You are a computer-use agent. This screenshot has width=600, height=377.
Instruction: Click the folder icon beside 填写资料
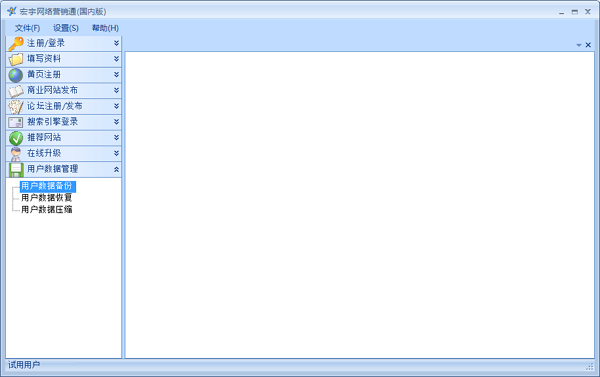pos(16,59)
